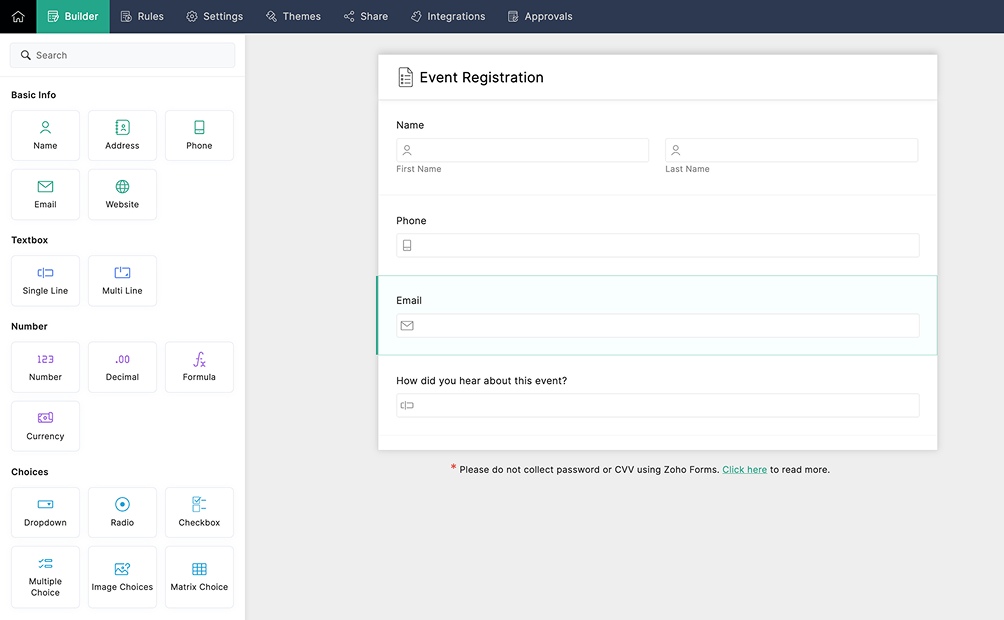Select the Name field element
The image size is (1004, 620).
(x=45, y=135)
